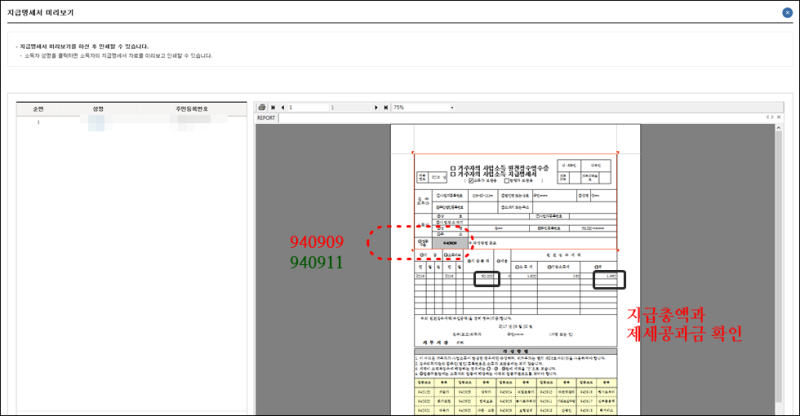Go to the previous report page
800x416 pixels.
(x=282, y=107)
